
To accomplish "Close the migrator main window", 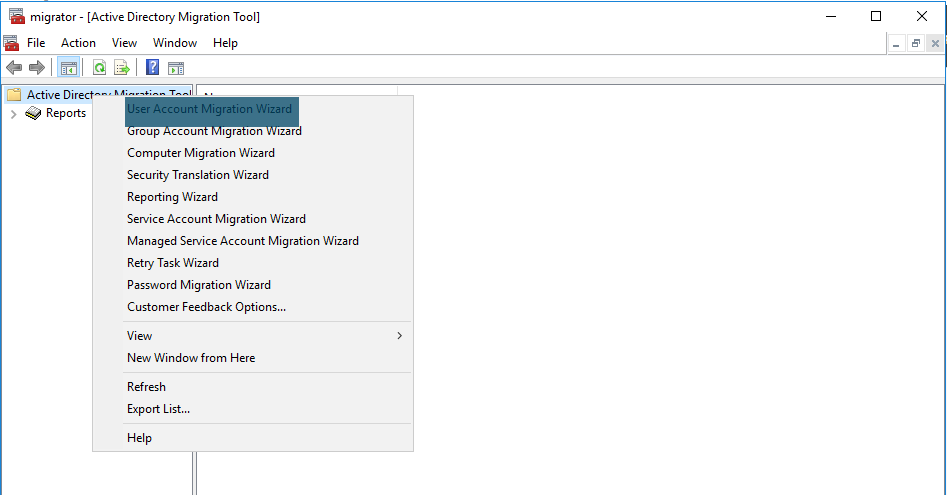I will [x=922, y=16].
